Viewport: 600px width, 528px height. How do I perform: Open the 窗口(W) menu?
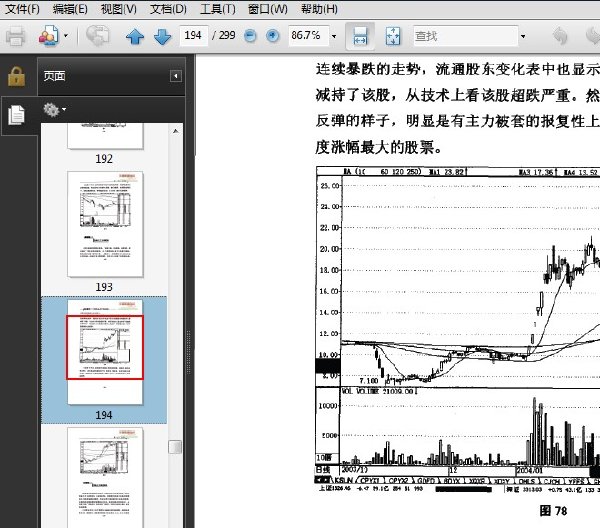(267, 9)
